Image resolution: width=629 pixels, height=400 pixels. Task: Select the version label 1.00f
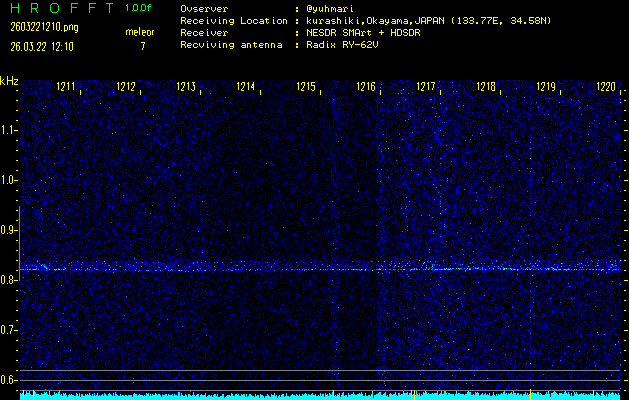click(138, 8)
